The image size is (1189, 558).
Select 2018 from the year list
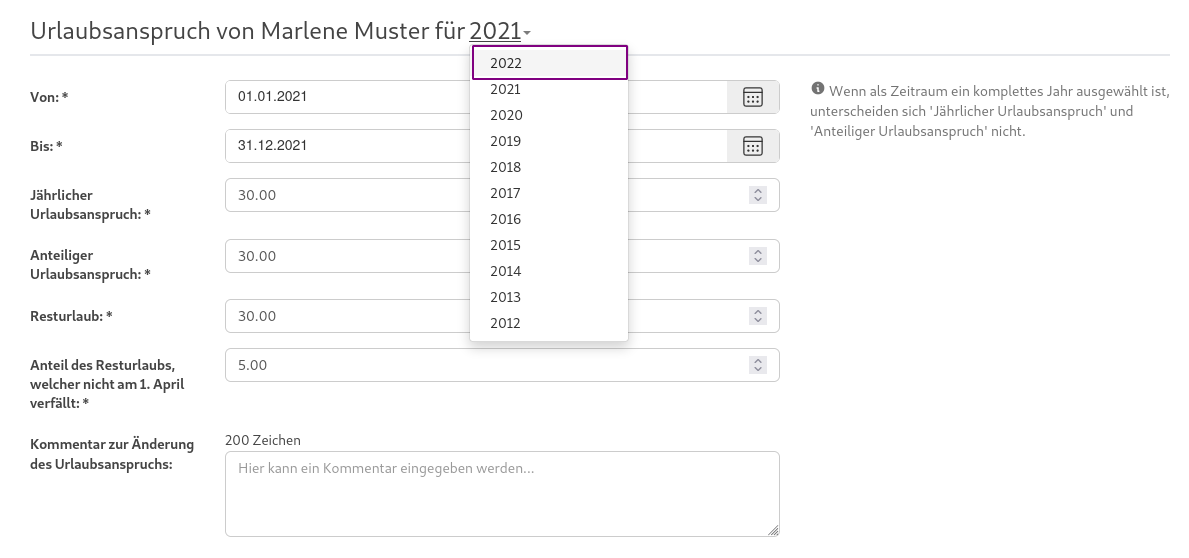click(549, 167)
